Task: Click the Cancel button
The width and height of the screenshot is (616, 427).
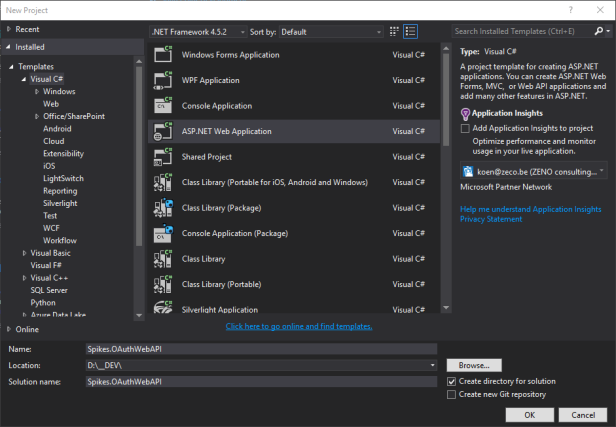Action: pyautogui.click(x=583, y=415)
